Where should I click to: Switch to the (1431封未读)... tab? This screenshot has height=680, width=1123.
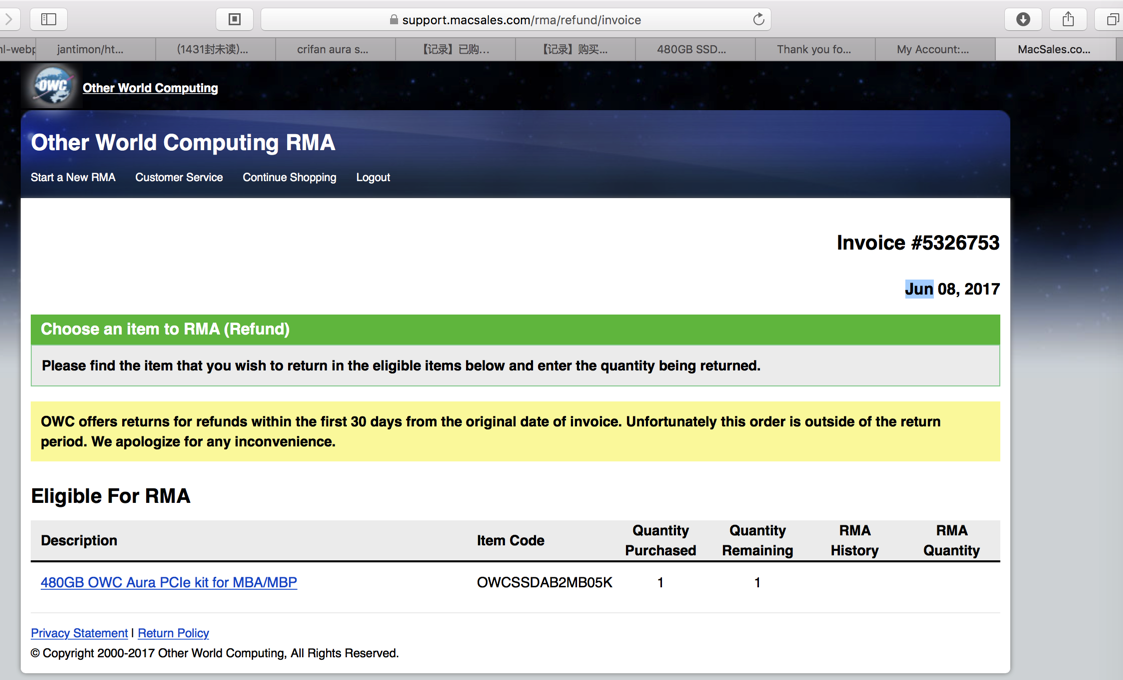(215, 49)
